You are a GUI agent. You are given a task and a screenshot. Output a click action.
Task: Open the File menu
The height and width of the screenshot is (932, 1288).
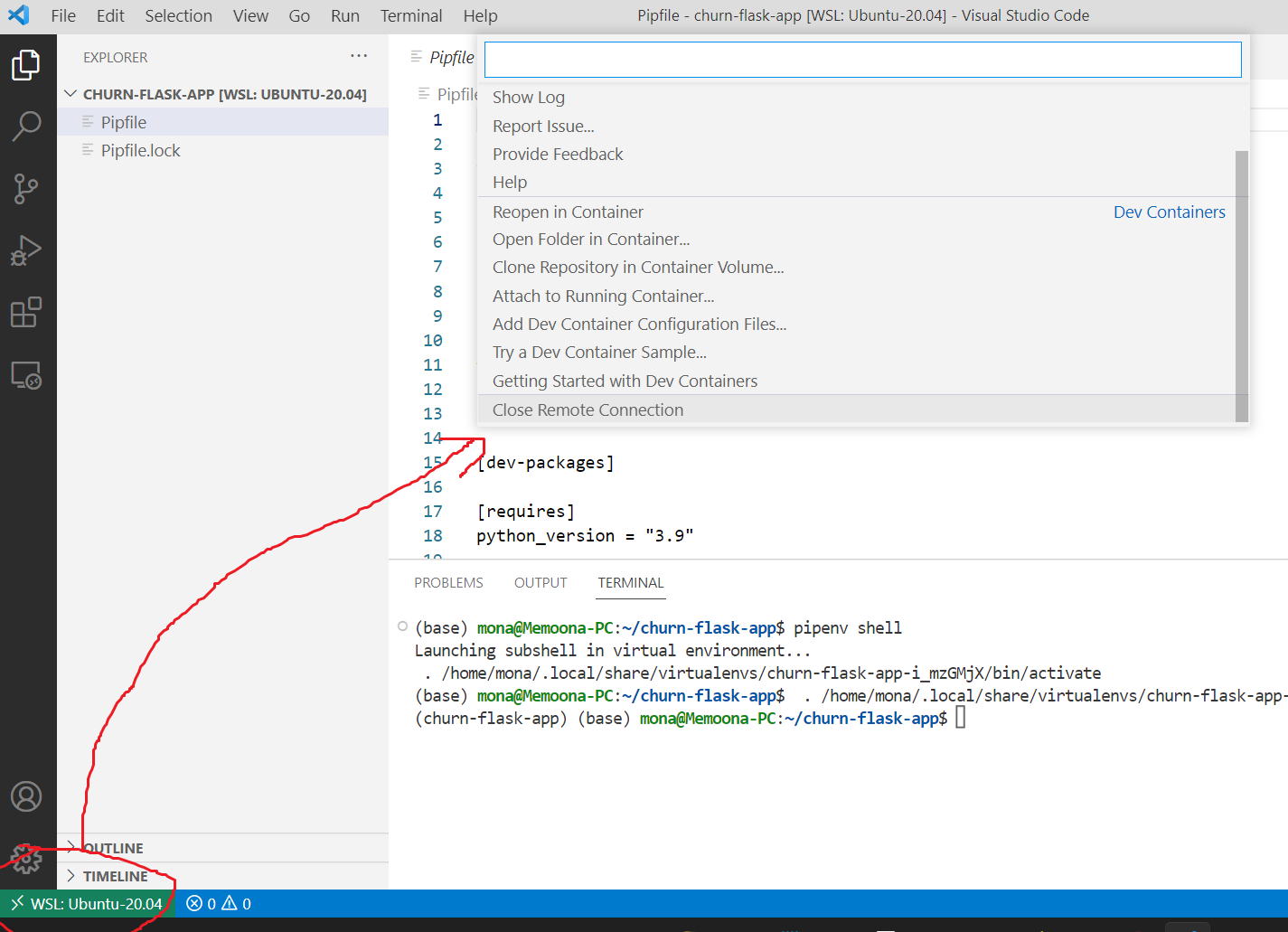coord(63,15)
